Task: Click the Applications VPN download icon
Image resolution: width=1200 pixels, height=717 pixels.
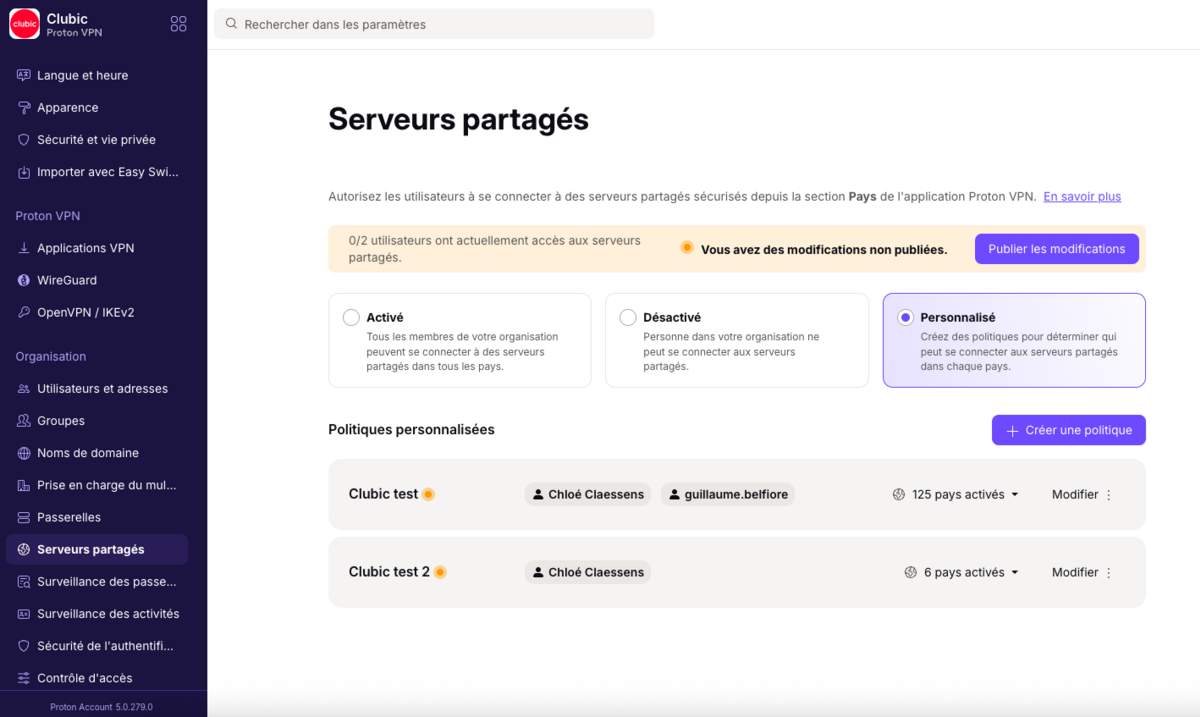Action: 24,248
